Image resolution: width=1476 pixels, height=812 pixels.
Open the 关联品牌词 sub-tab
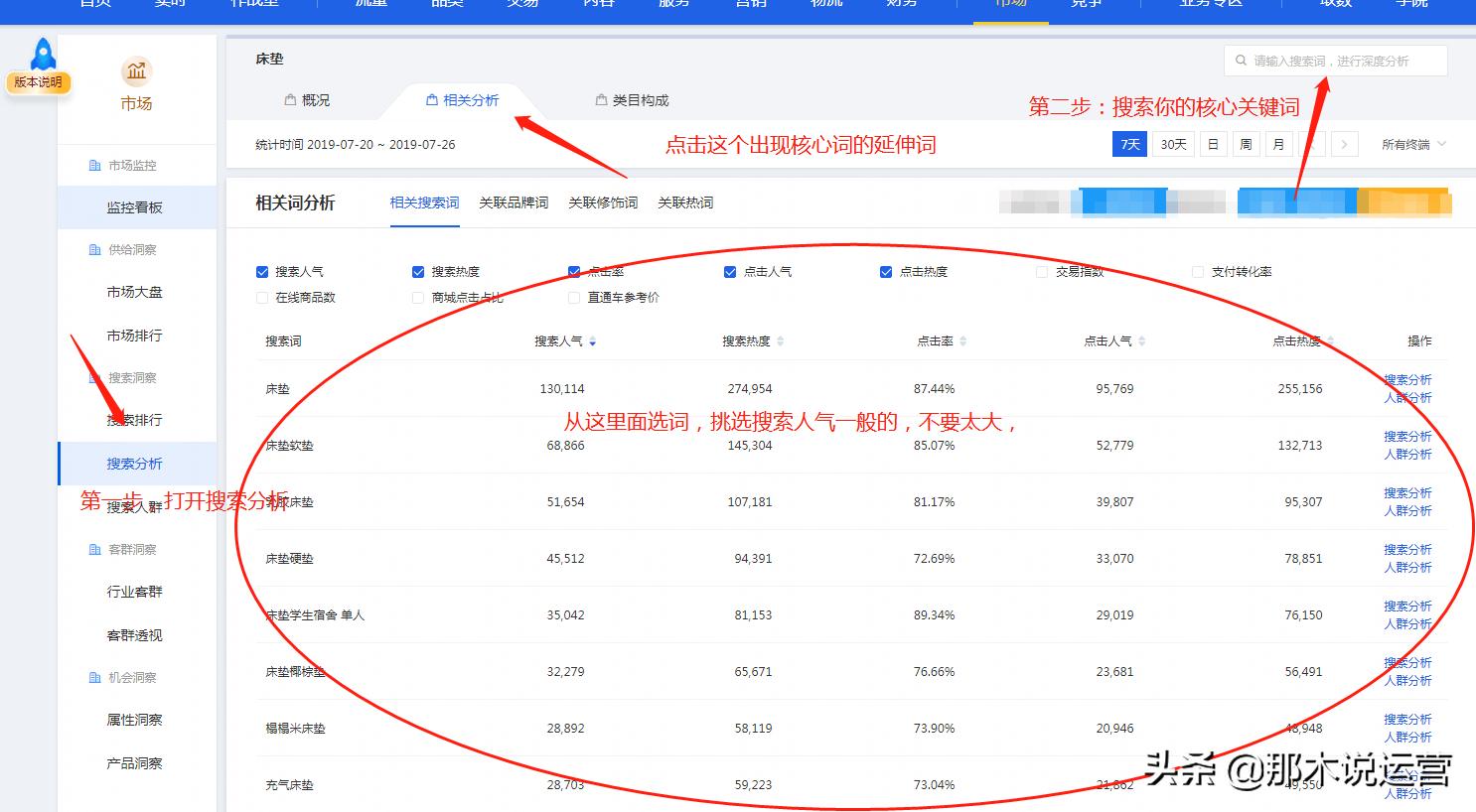[x=514, y=203]
